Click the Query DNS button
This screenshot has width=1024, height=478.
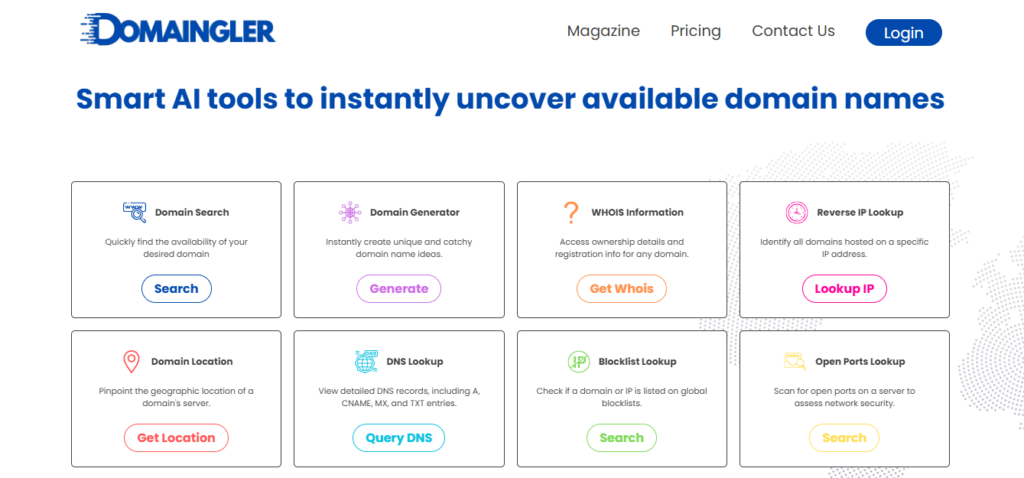point(399,438)
